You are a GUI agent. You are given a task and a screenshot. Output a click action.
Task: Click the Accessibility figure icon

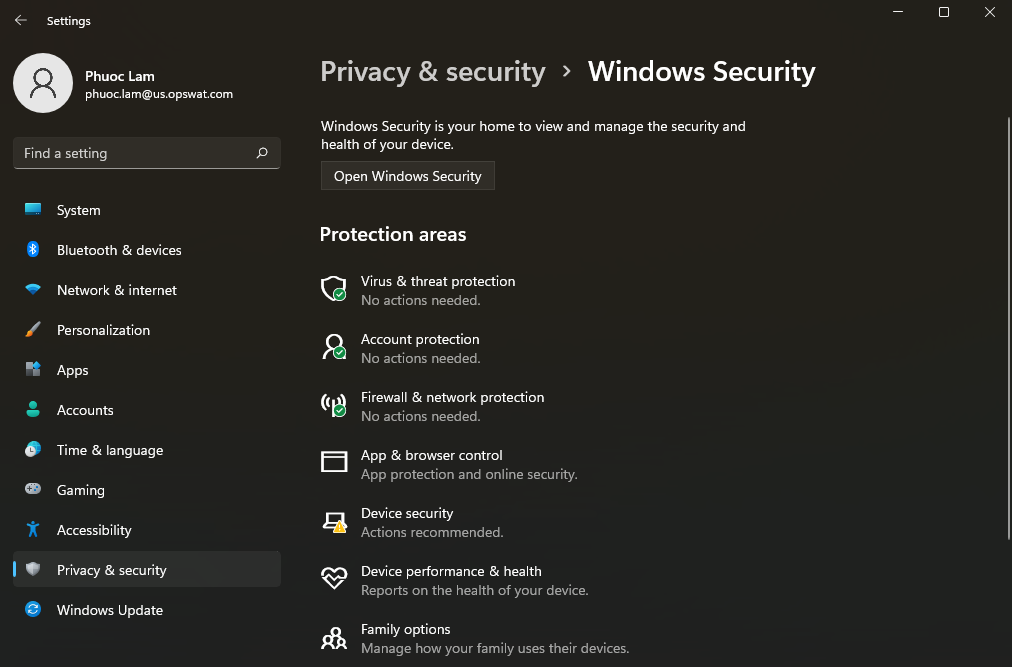tap(33, 529)
